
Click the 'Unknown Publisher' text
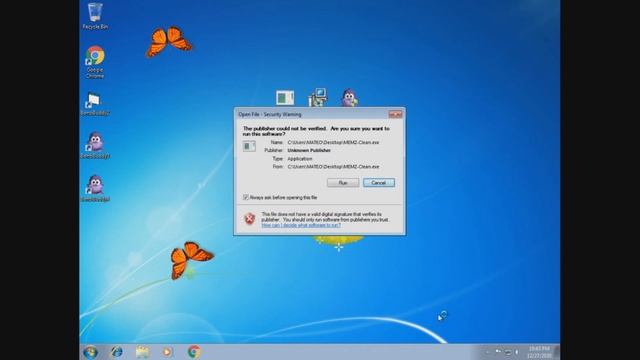pyautogui.click(x=309, y=151)
